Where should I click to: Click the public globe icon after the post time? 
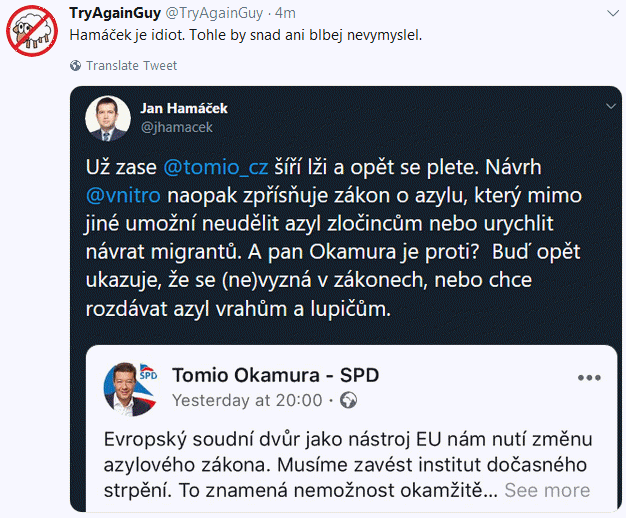(x=349, y=400)
